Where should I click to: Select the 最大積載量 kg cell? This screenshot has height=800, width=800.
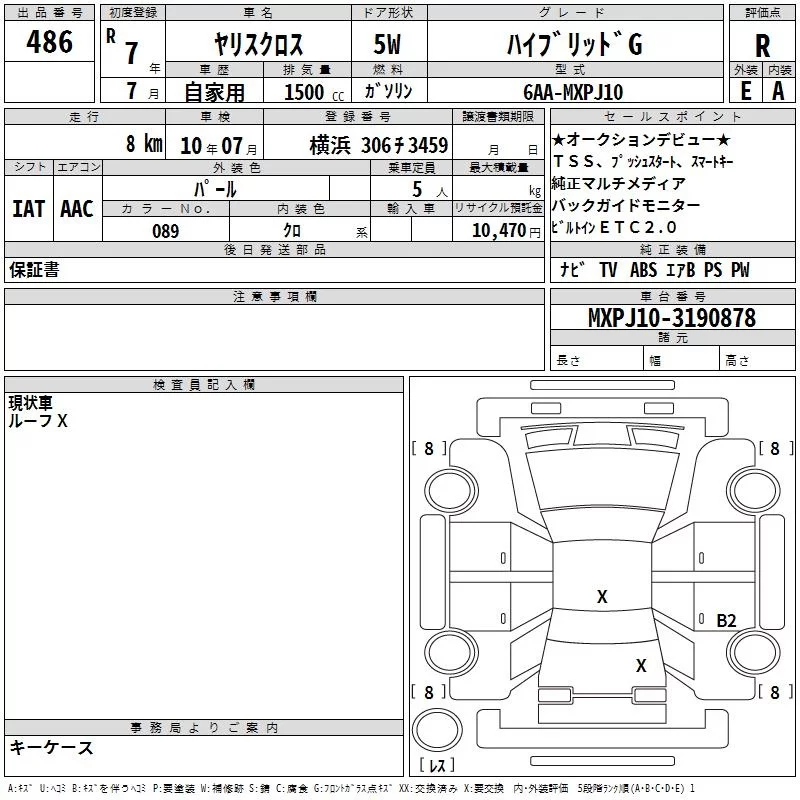(498, 189)
